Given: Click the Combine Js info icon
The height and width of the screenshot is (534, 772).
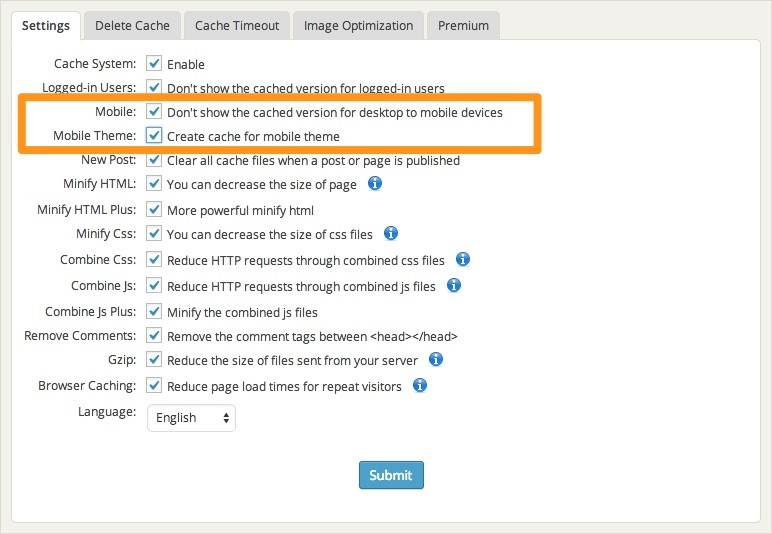Looking at the screenshot, I should coord(454,285).
